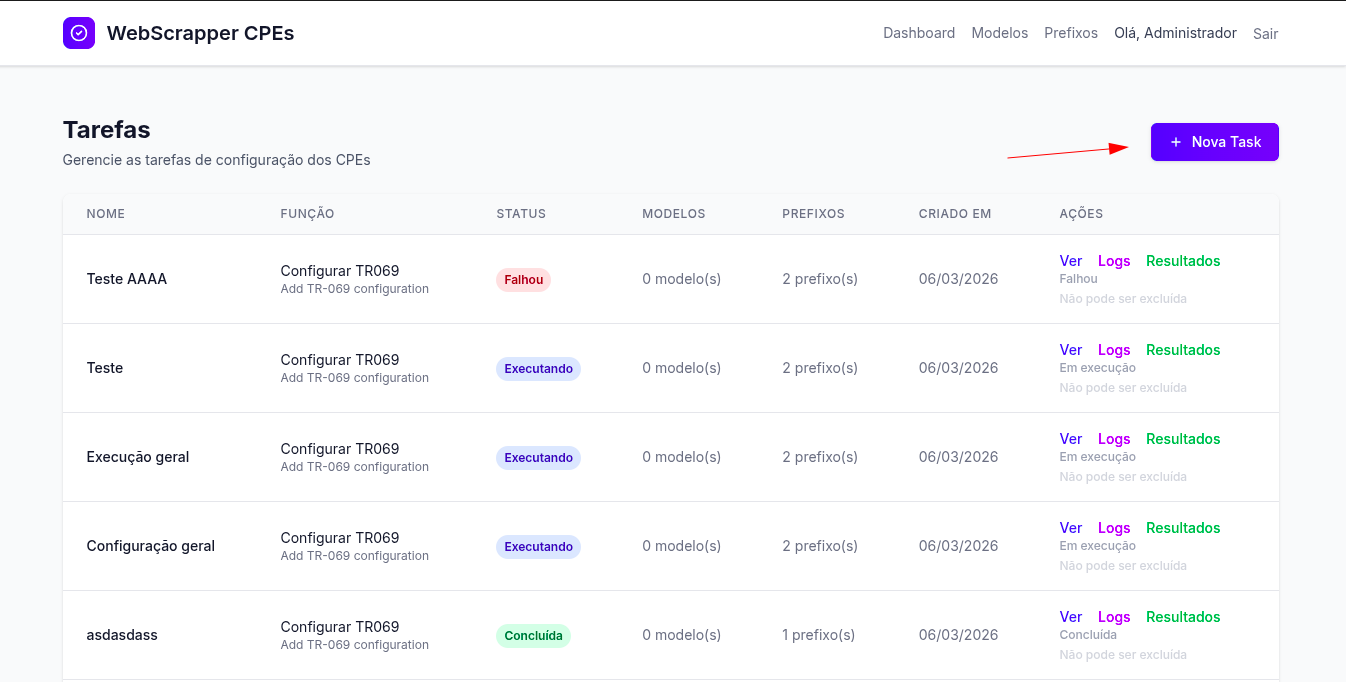This screenshot has width=1346, height=682.
Task: Click the WebScrapper CPEs title text
Action: [x=200, y=33]
